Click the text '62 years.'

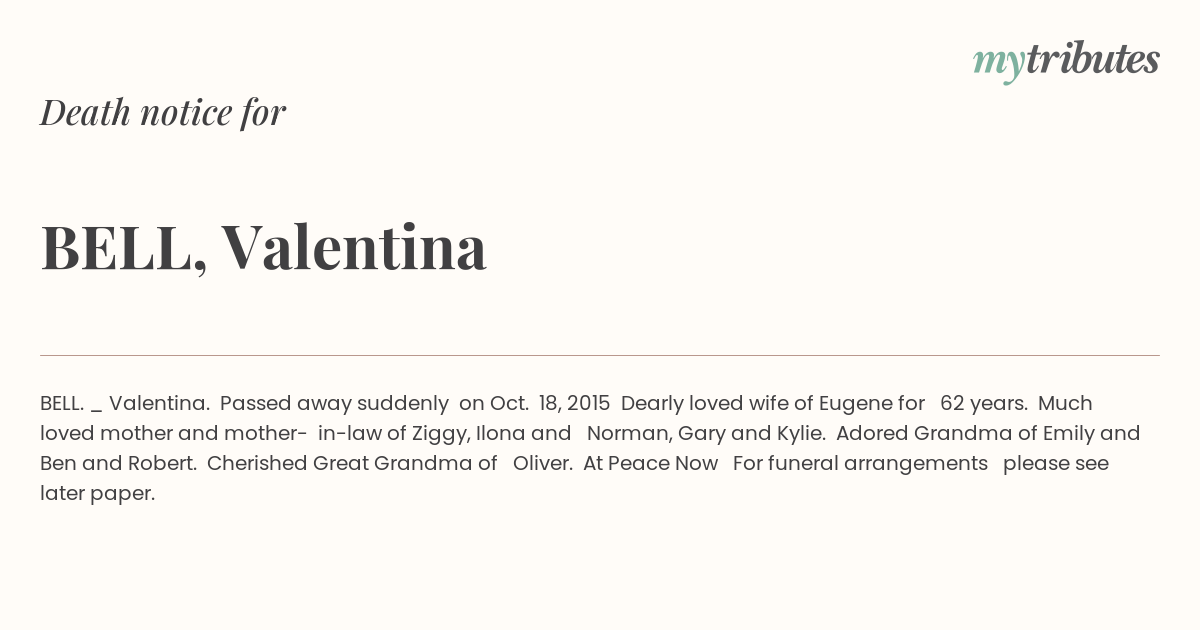[984, 404]
